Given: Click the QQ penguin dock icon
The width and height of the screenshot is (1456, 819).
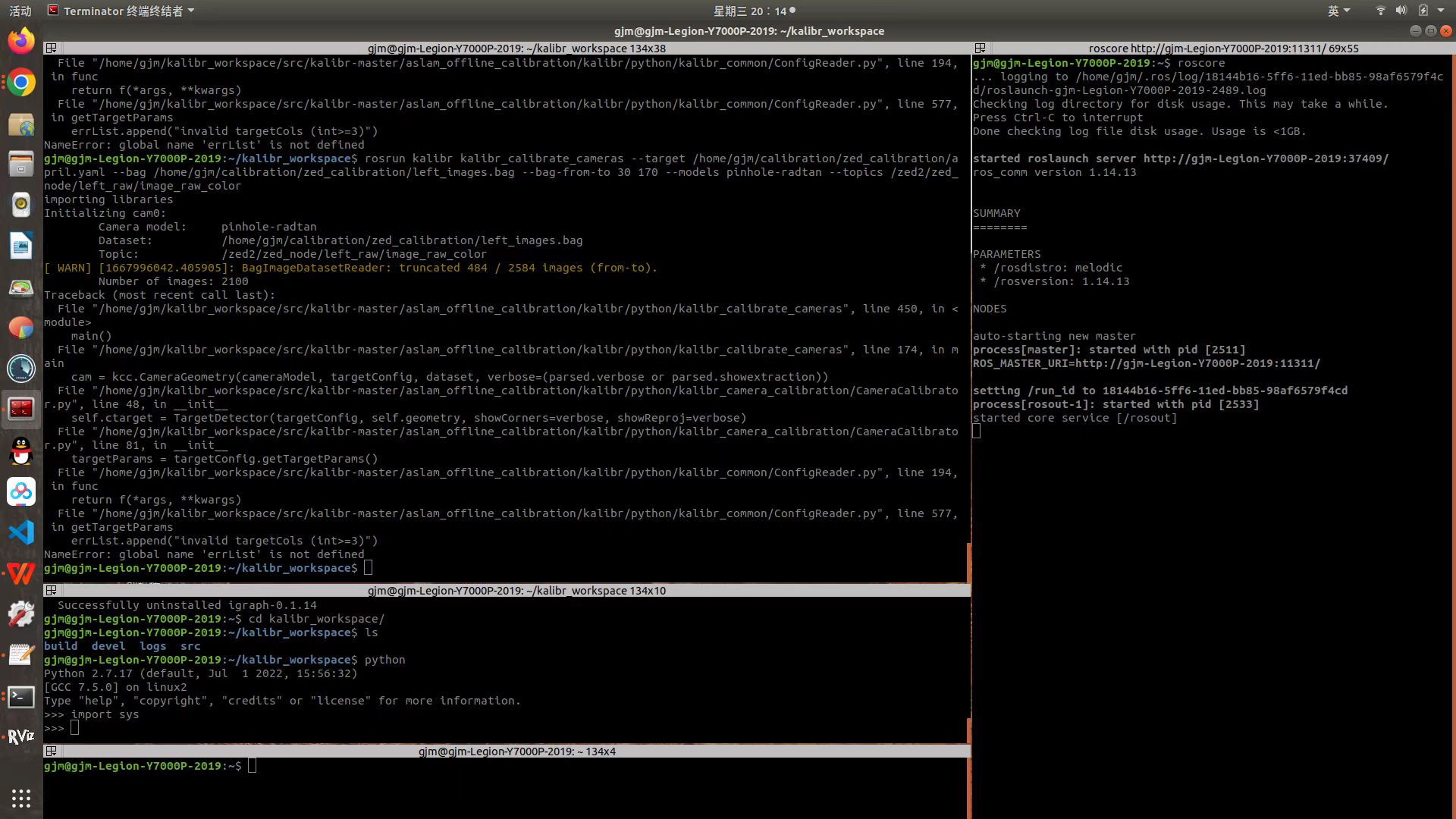Looking at the screenshot, I should tap(21, 451).
